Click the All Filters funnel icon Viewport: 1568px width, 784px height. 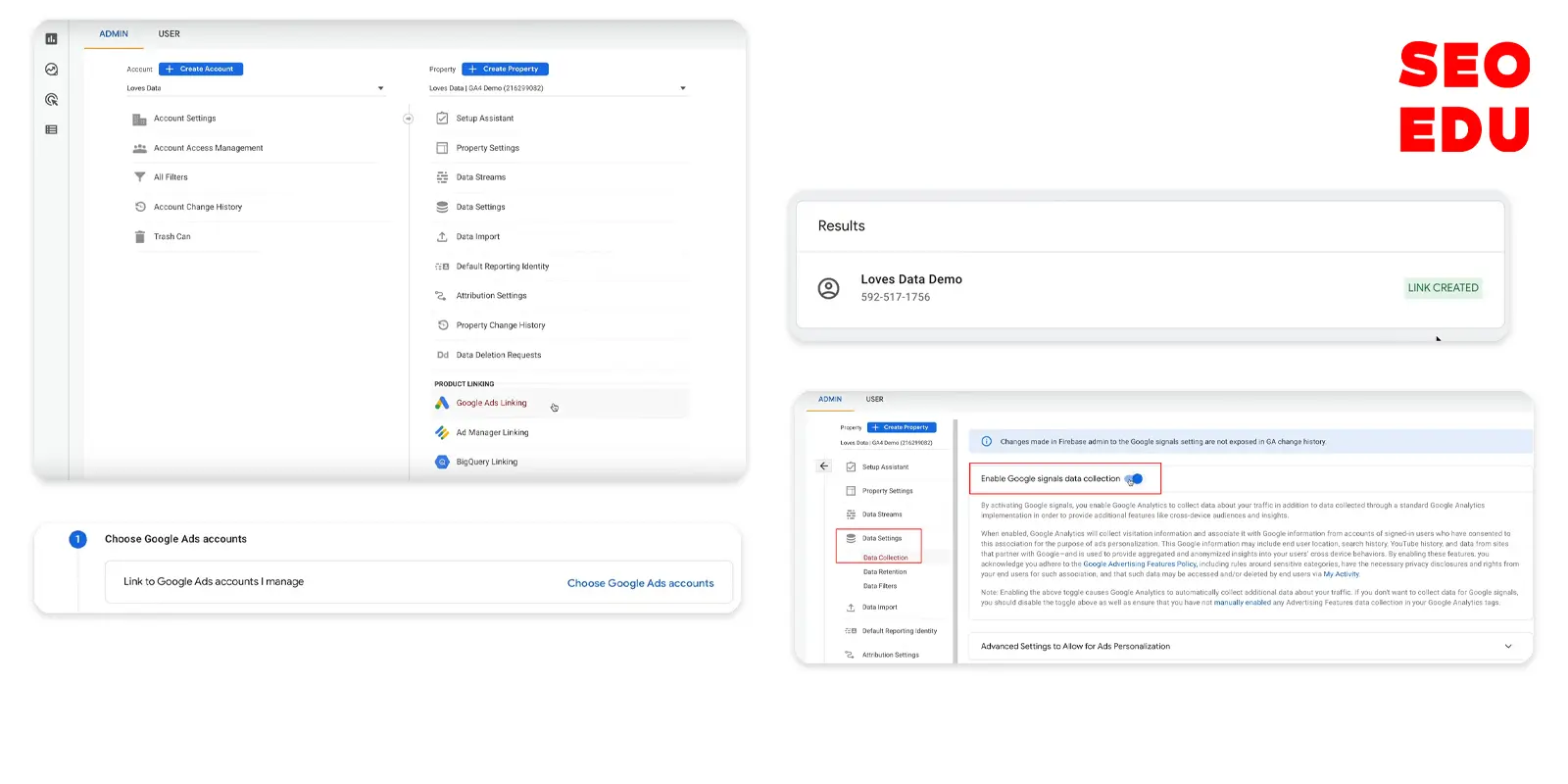point(139,177)
